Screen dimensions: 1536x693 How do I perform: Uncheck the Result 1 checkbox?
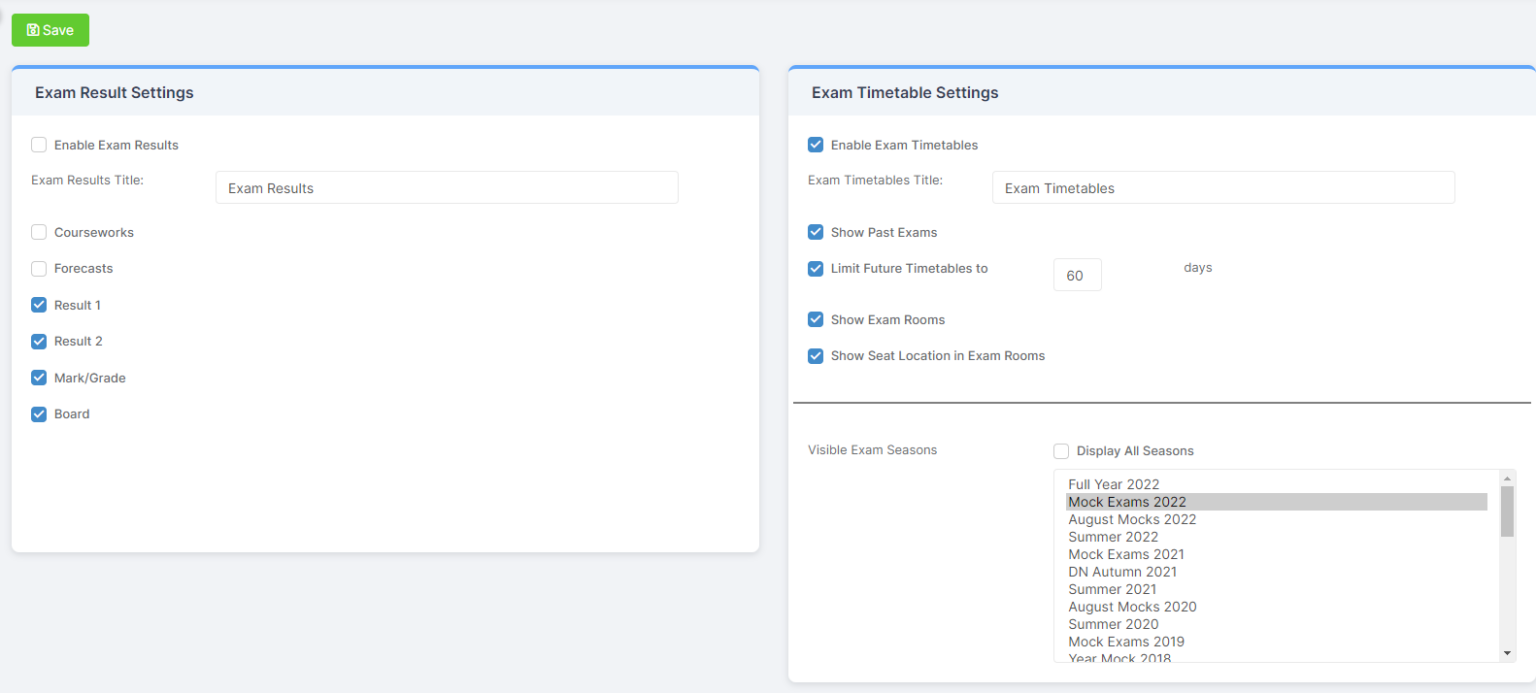click(38, 304)
